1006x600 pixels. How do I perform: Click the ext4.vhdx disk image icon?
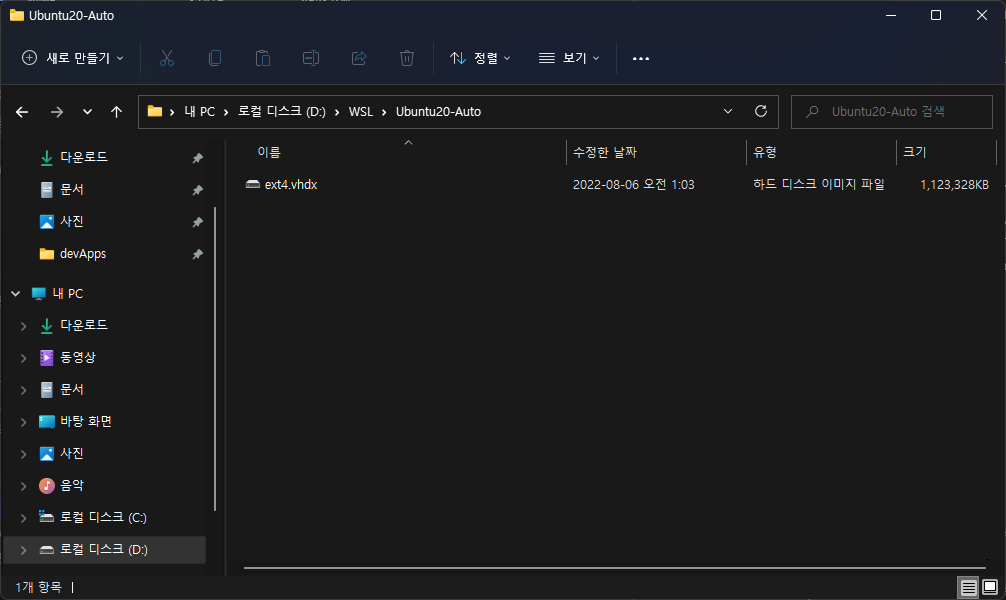tap(253, 185)
